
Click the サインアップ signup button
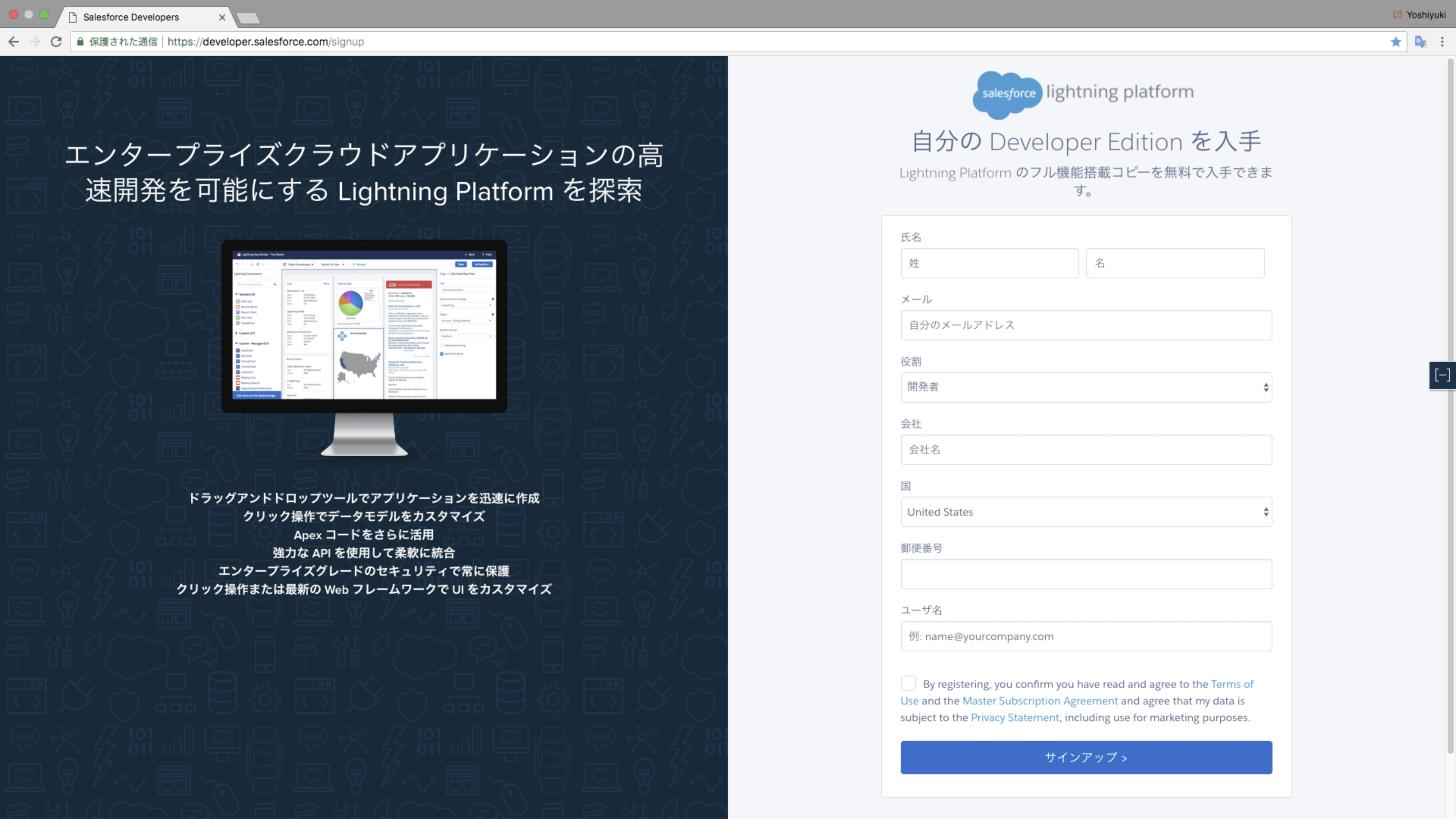[x=1086, y=758]
